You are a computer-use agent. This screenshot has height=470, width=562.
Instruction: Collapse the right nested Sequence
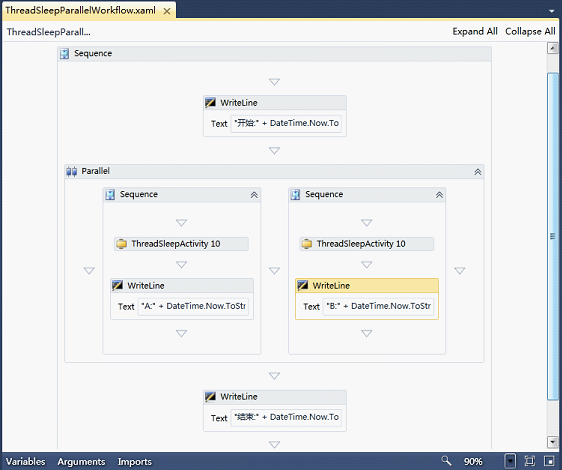pyautogui.click(x=439, y=195)
